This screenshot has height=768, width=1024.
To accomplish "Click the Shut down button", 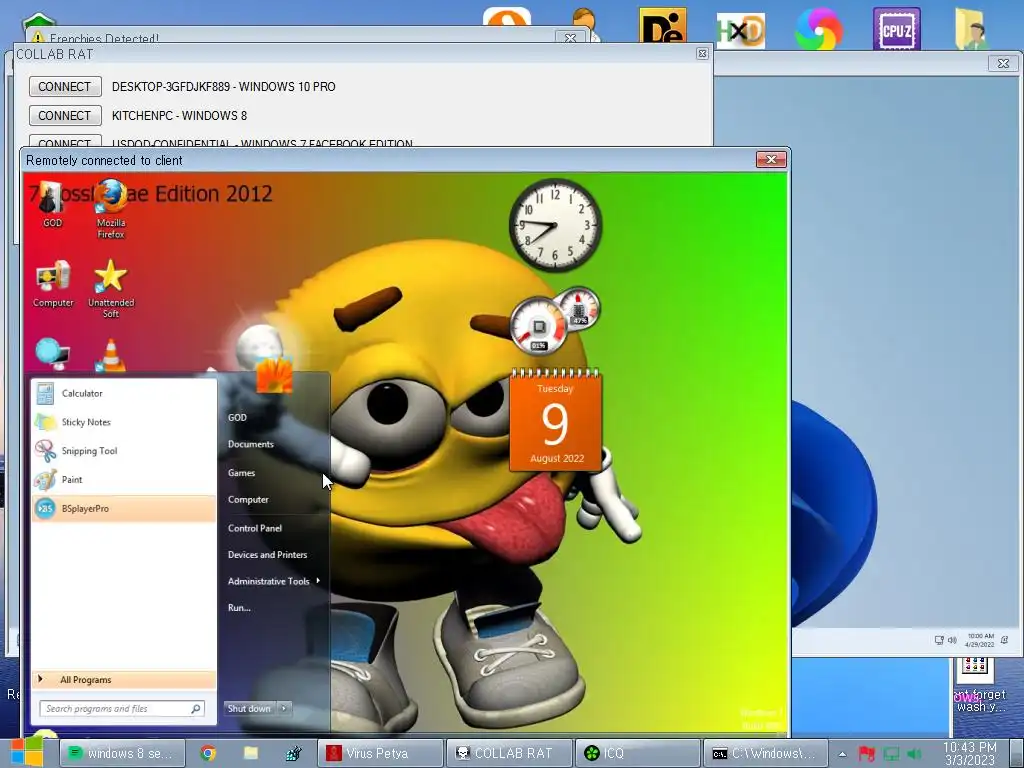I will tap(250, 708).
